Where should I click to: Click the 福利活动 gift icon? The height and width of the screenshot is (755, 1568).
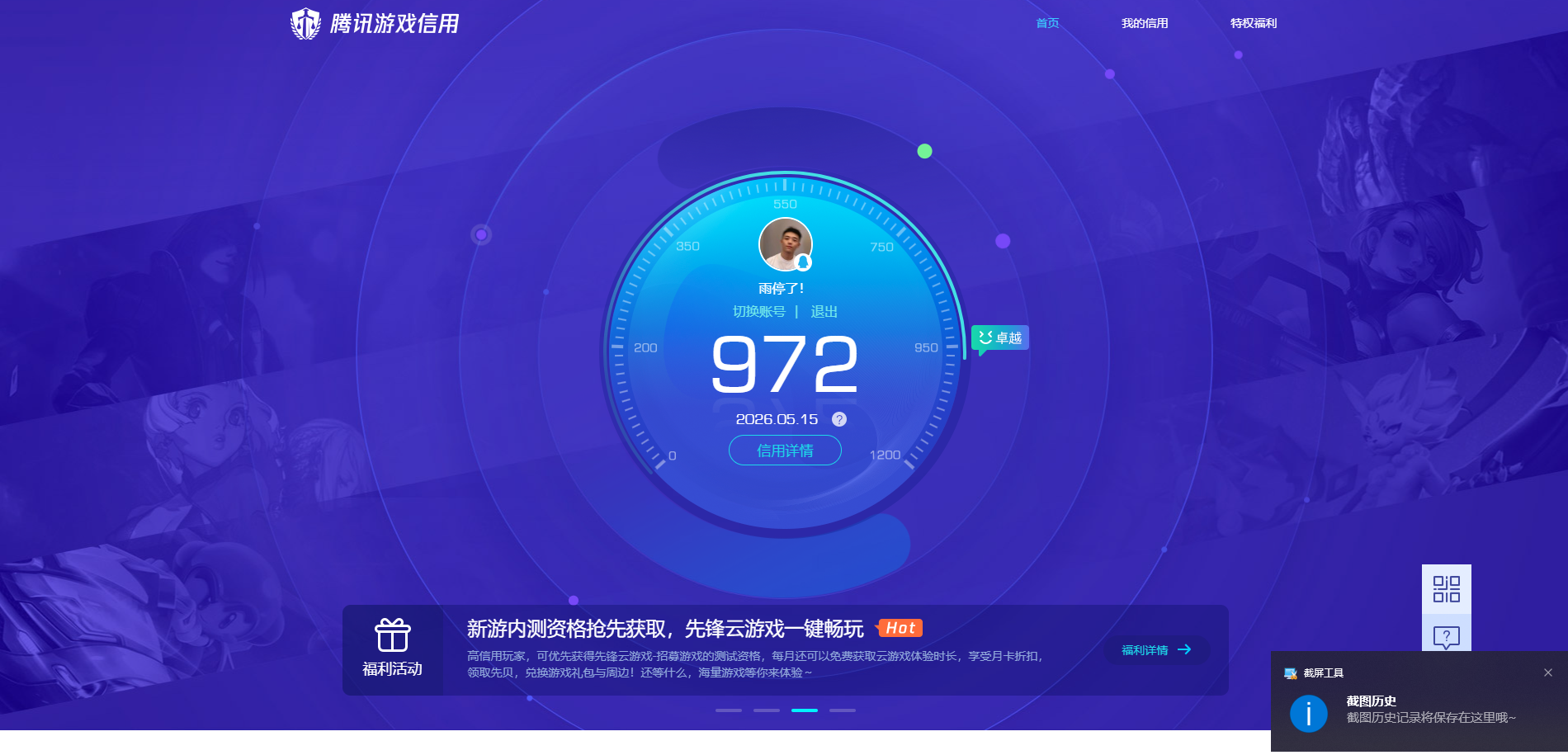(x=393, y=635)
